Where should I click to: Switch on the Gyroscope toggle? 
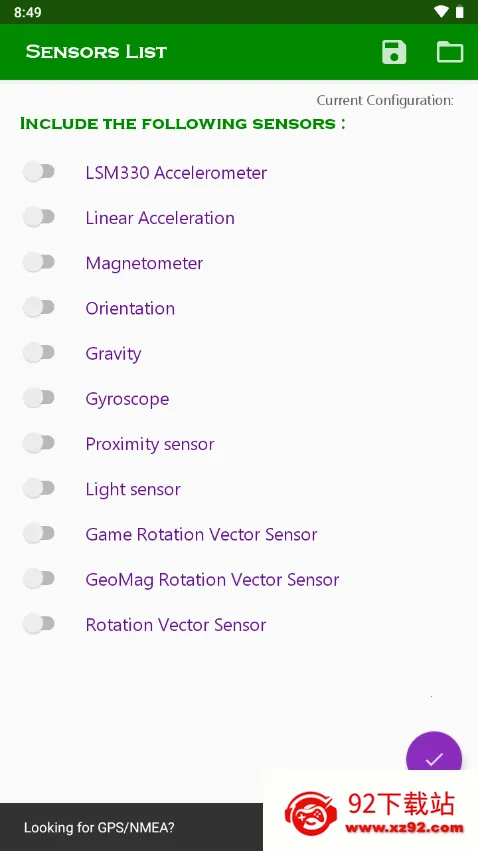(x=39, y=398)
